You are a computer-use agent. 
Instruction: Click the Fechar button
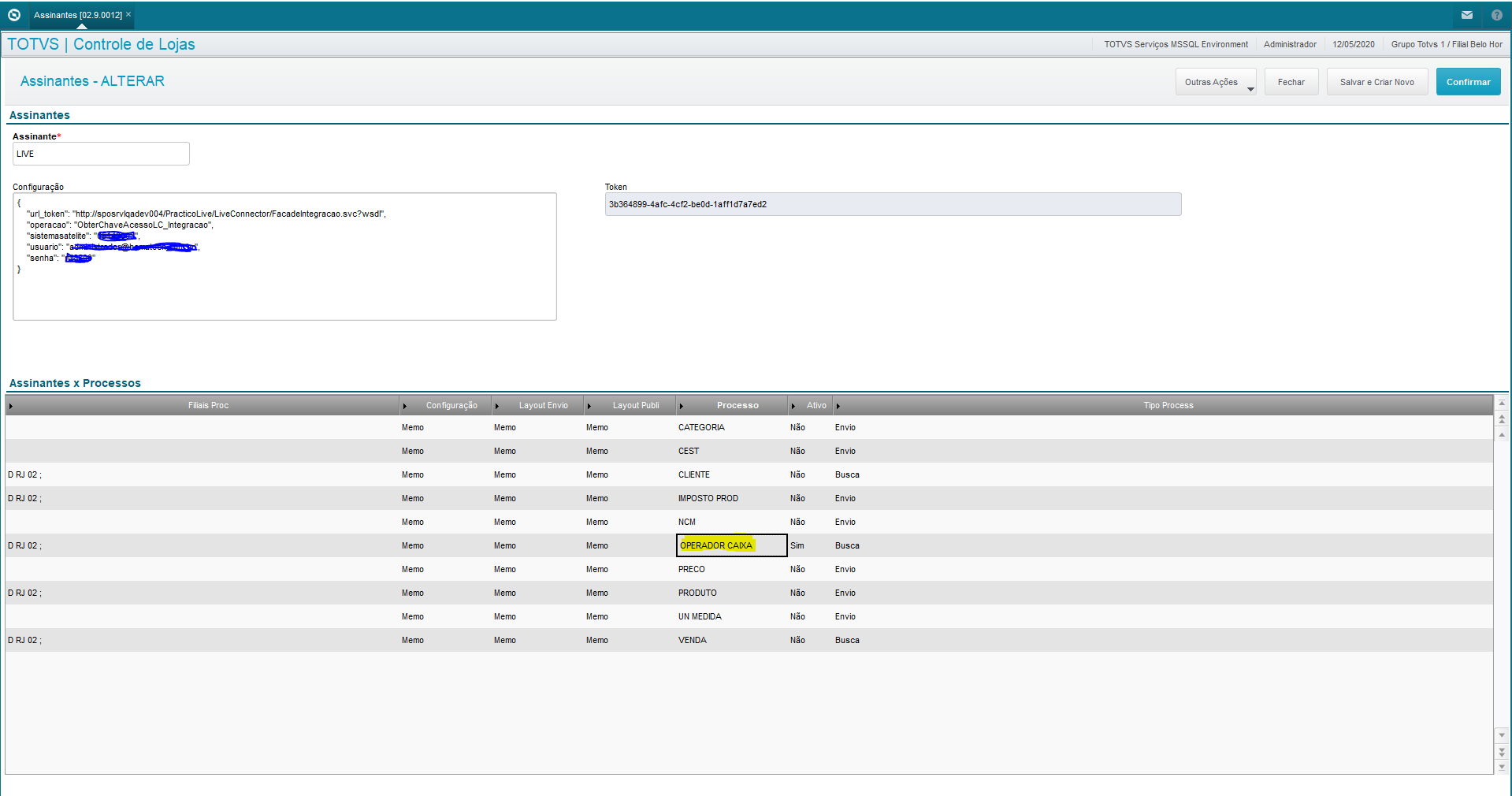click(x=1291, y=82)
